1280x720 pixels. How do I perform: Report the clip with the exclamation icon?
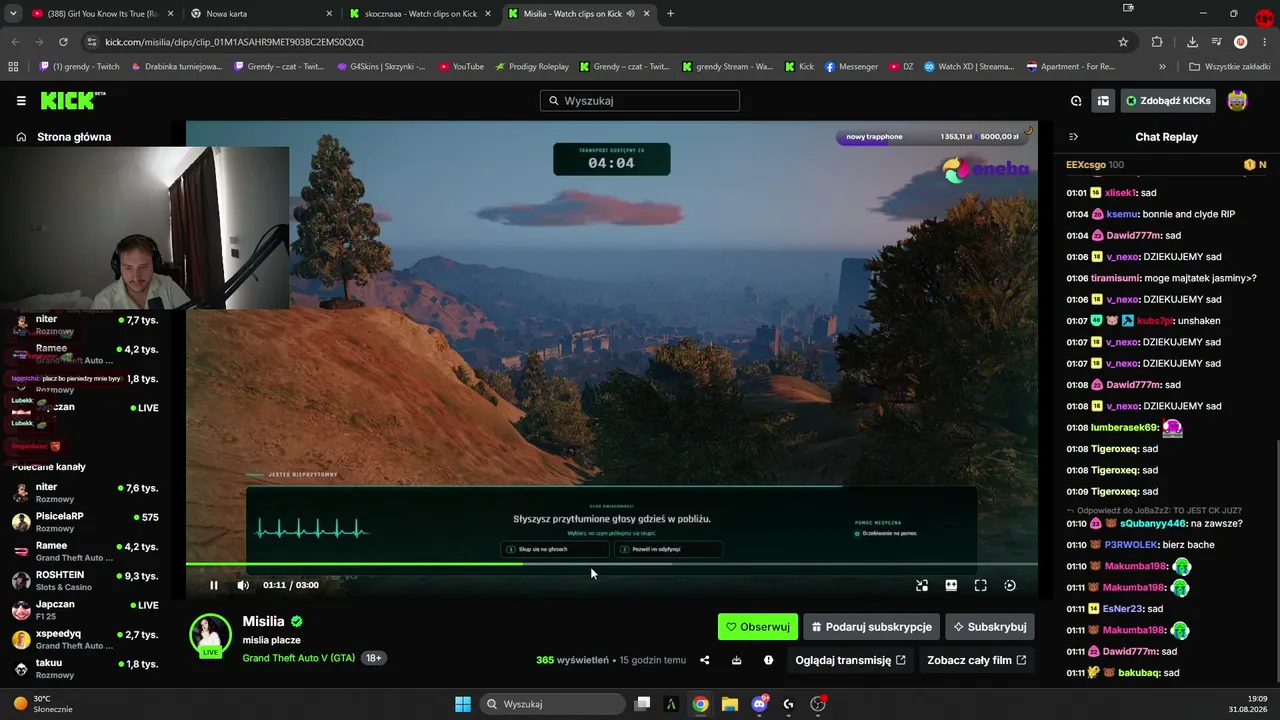(768, 660)
